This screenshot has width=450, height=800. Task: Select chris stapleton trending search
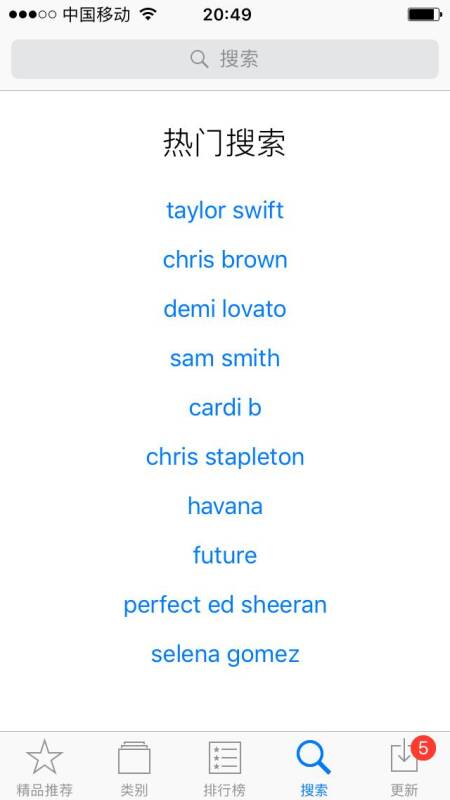224,457
